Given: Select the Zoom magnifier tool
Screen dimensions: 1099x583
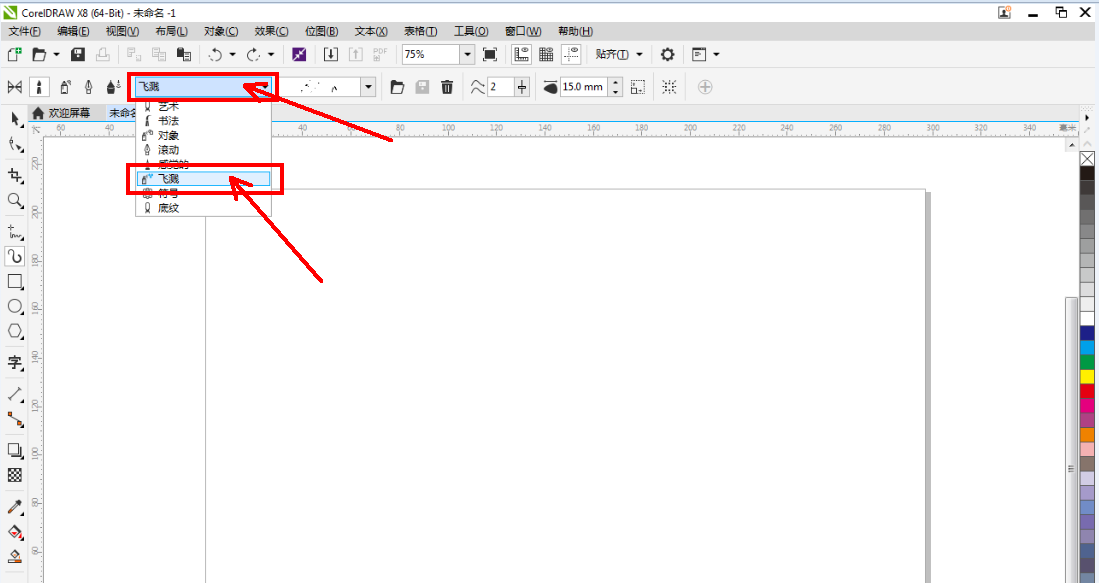Looking at the screenshot, I should 15,201.
